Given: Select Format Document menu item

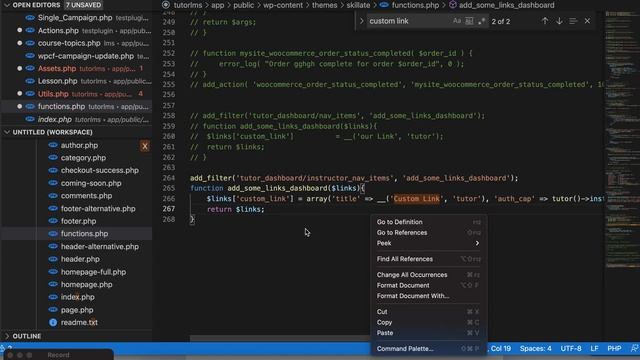Looking at the screenshot, I should click(x=429, y=285).
